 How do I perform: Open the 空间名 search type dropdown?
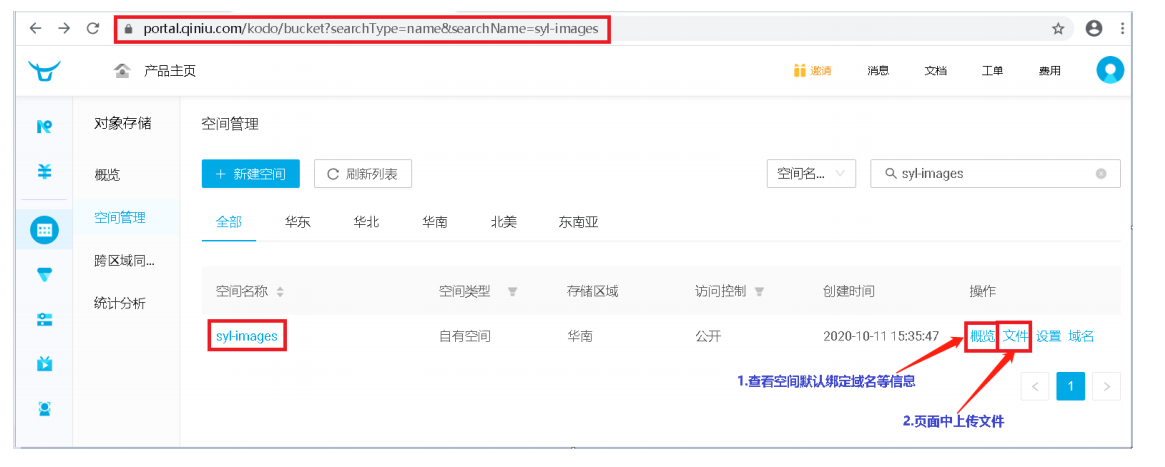pos(811,174)
